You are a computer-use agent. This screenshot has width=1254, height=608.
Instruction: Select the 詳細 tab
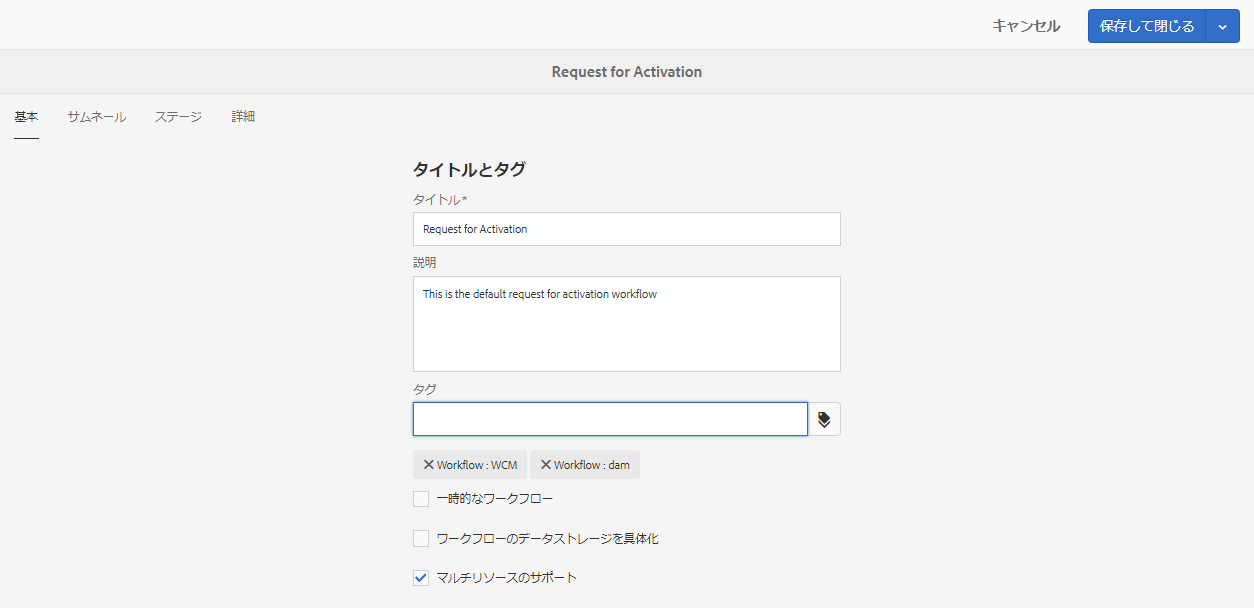coord(243,117)
